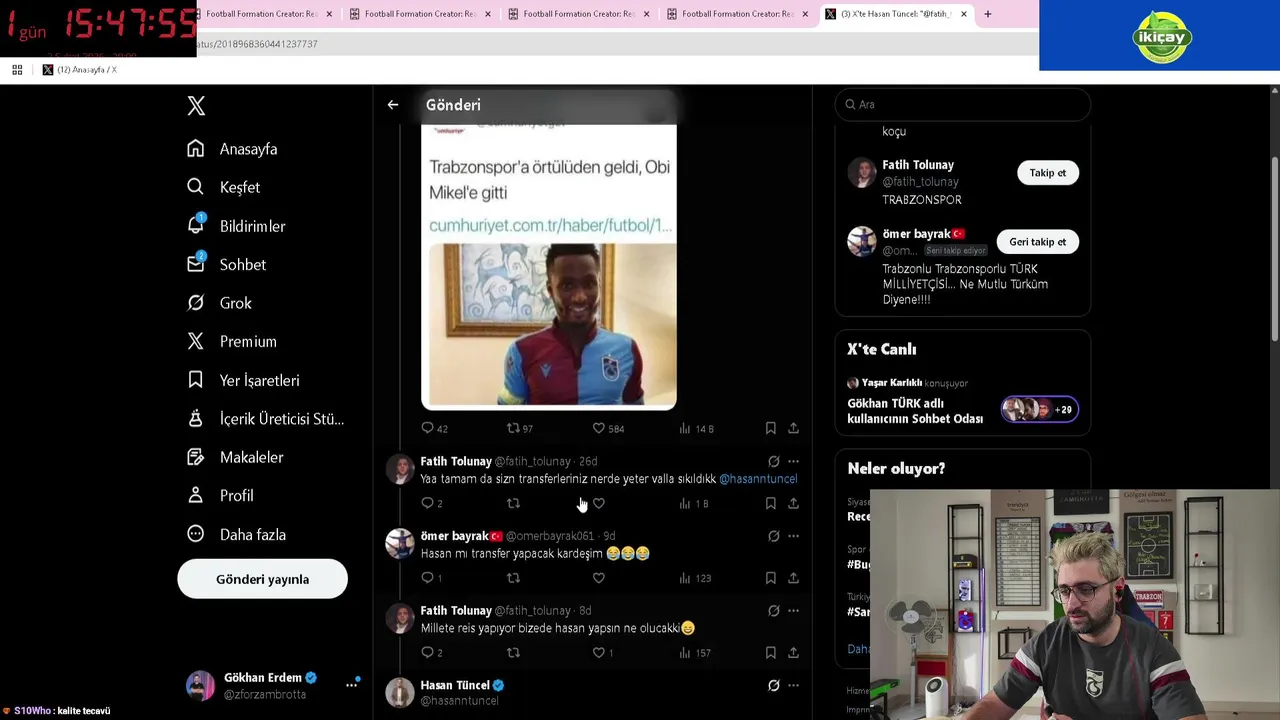Like ömer bayrak's comment
This screenshot has width=1280, height=720.
[598, 578]
